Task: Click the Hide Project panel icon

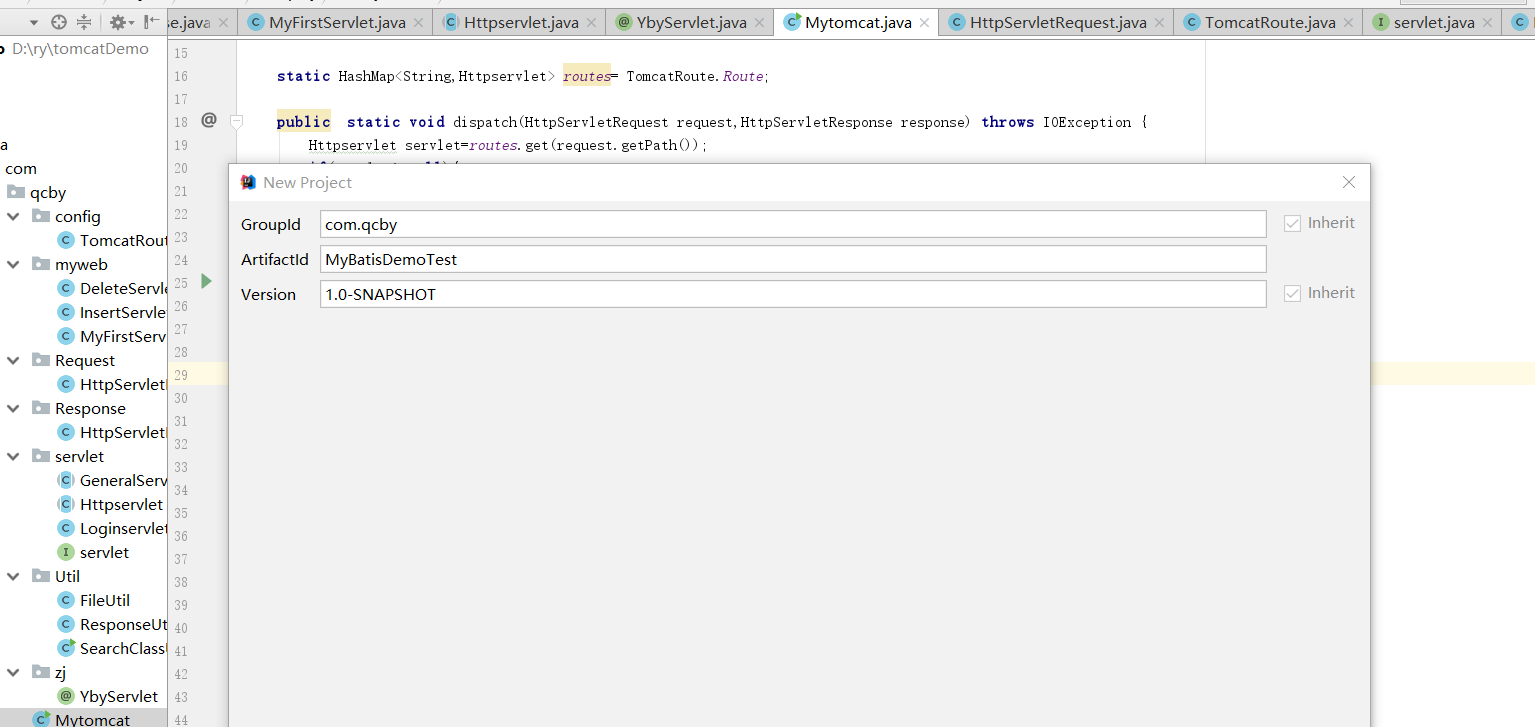Action: [150, 21]
